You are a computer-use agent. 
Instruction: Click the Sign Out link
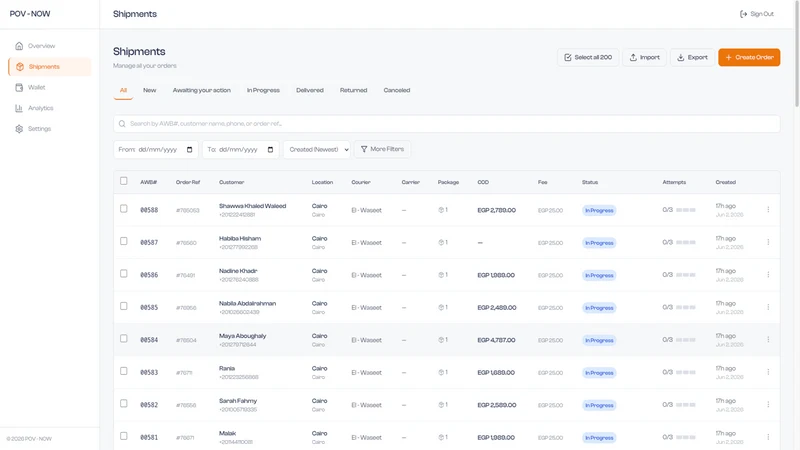tap(757, 14)
